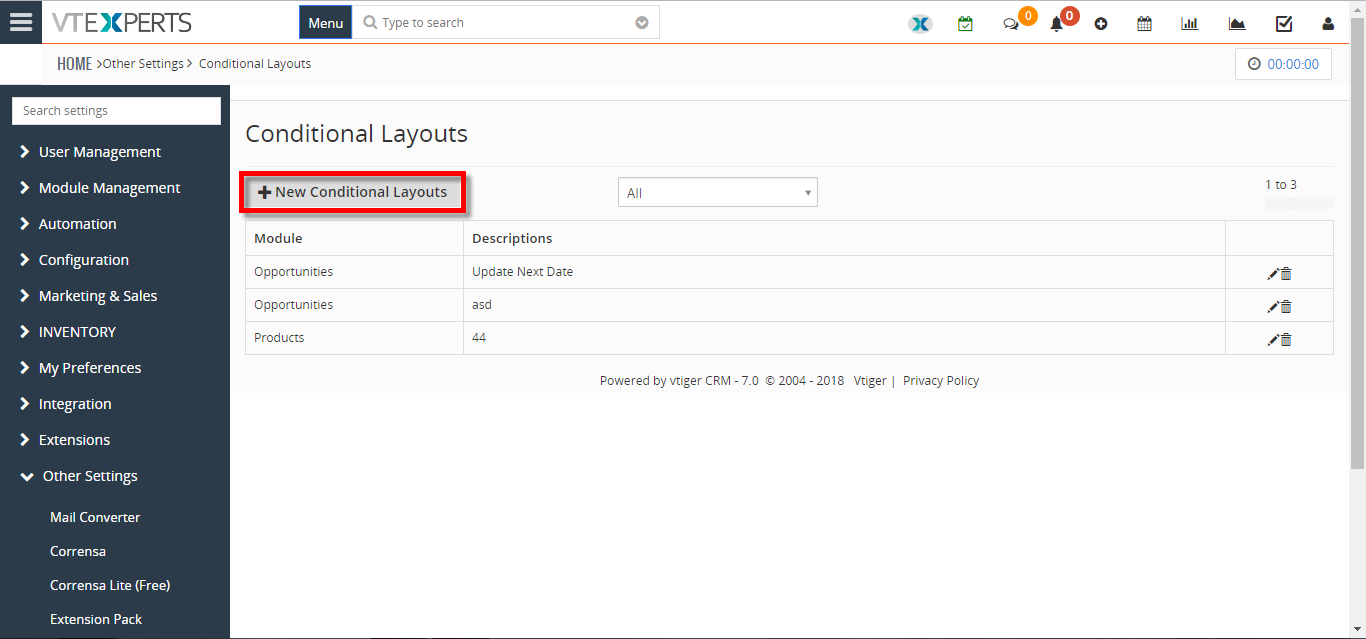Image resolution: width=1366 pixels, height=639 pixels.
Task: Open the VTExperts X extension icon
Action: pos(920,24)
